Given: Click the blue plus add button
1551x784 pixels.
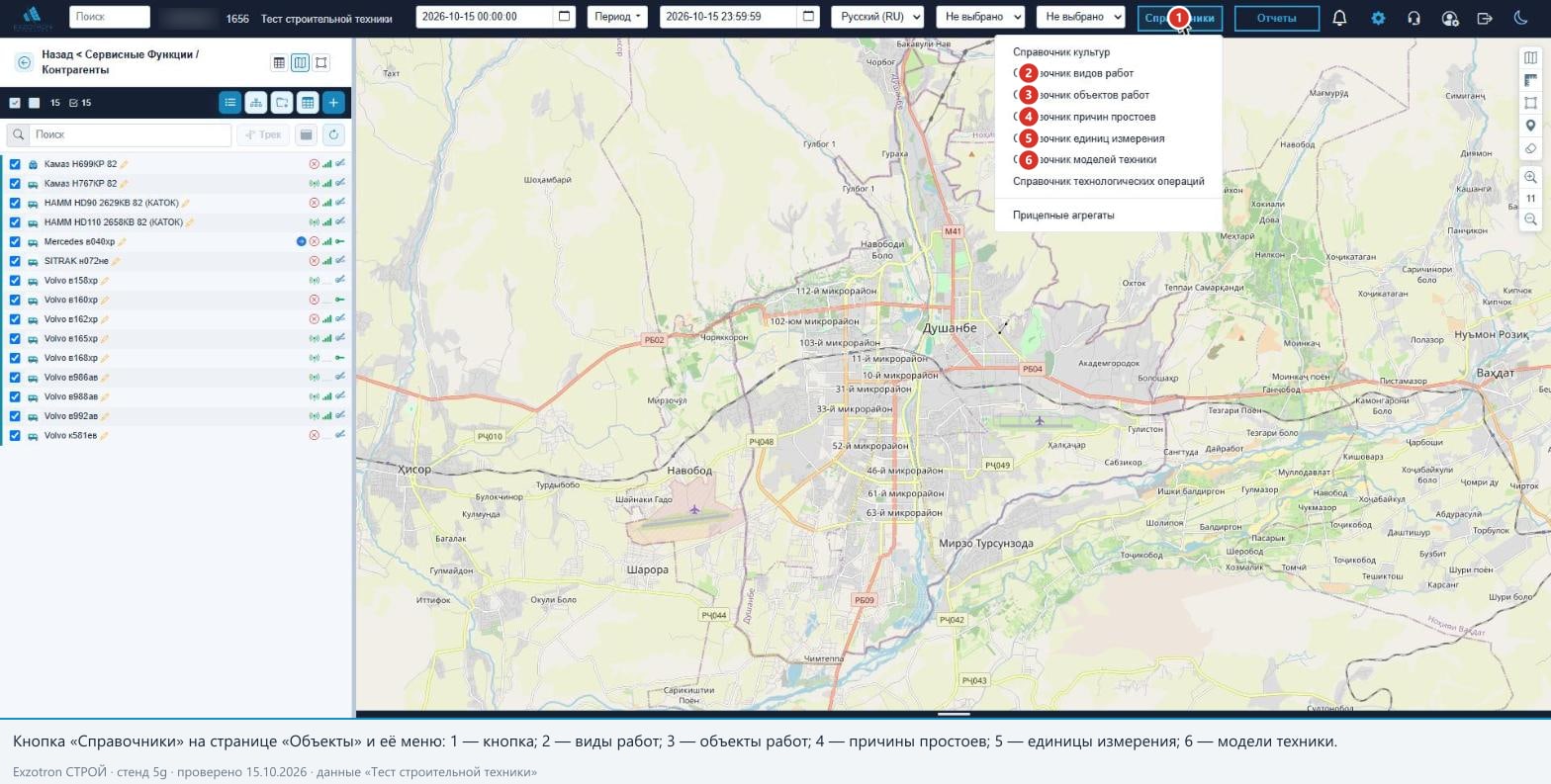Looking at the screenshot, I should tap(333, 102).
